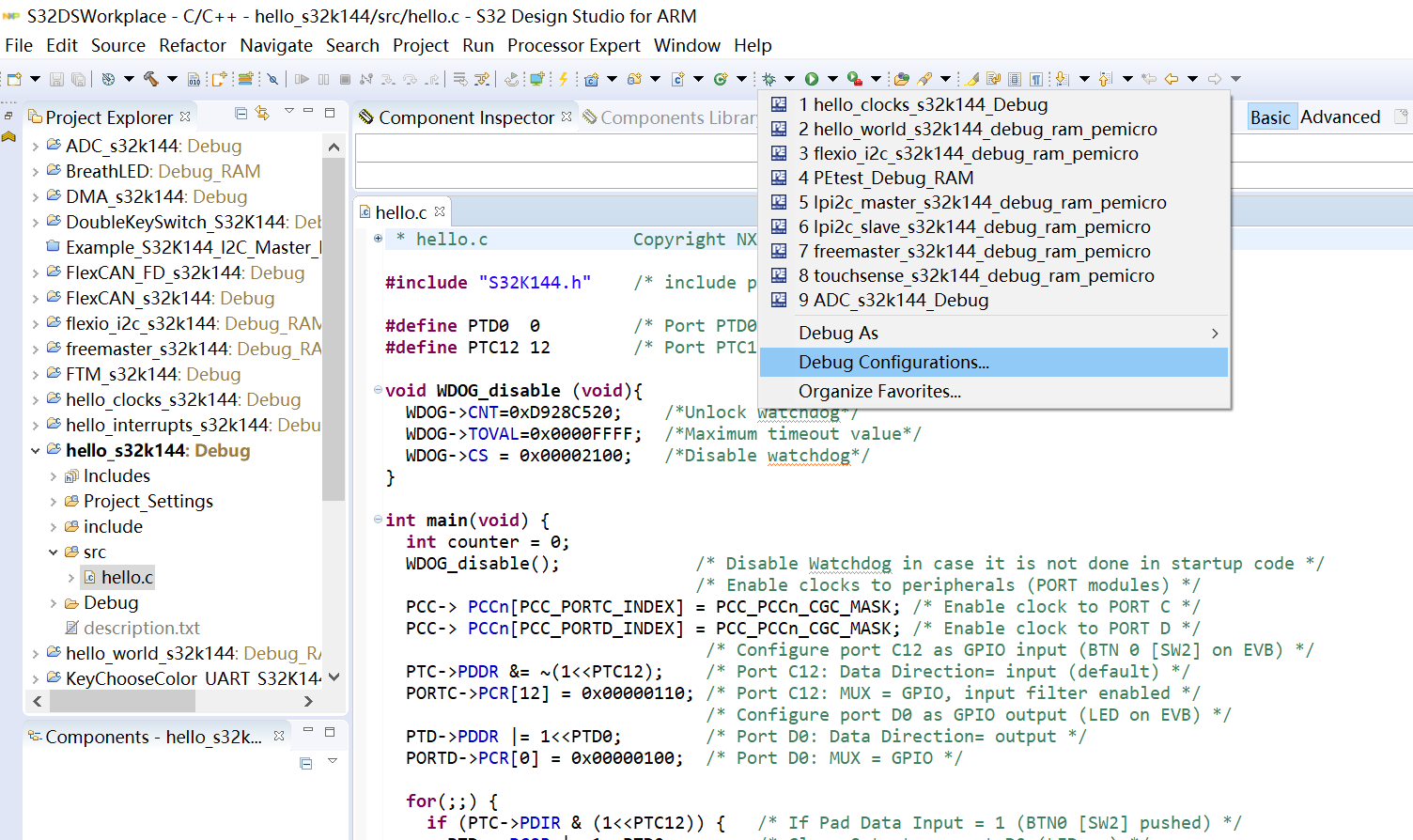This screenshot has height=840, width=1413.
Task: Collapse all in Project Explorer
Action: pyautogui.click(x=241, y=114)
